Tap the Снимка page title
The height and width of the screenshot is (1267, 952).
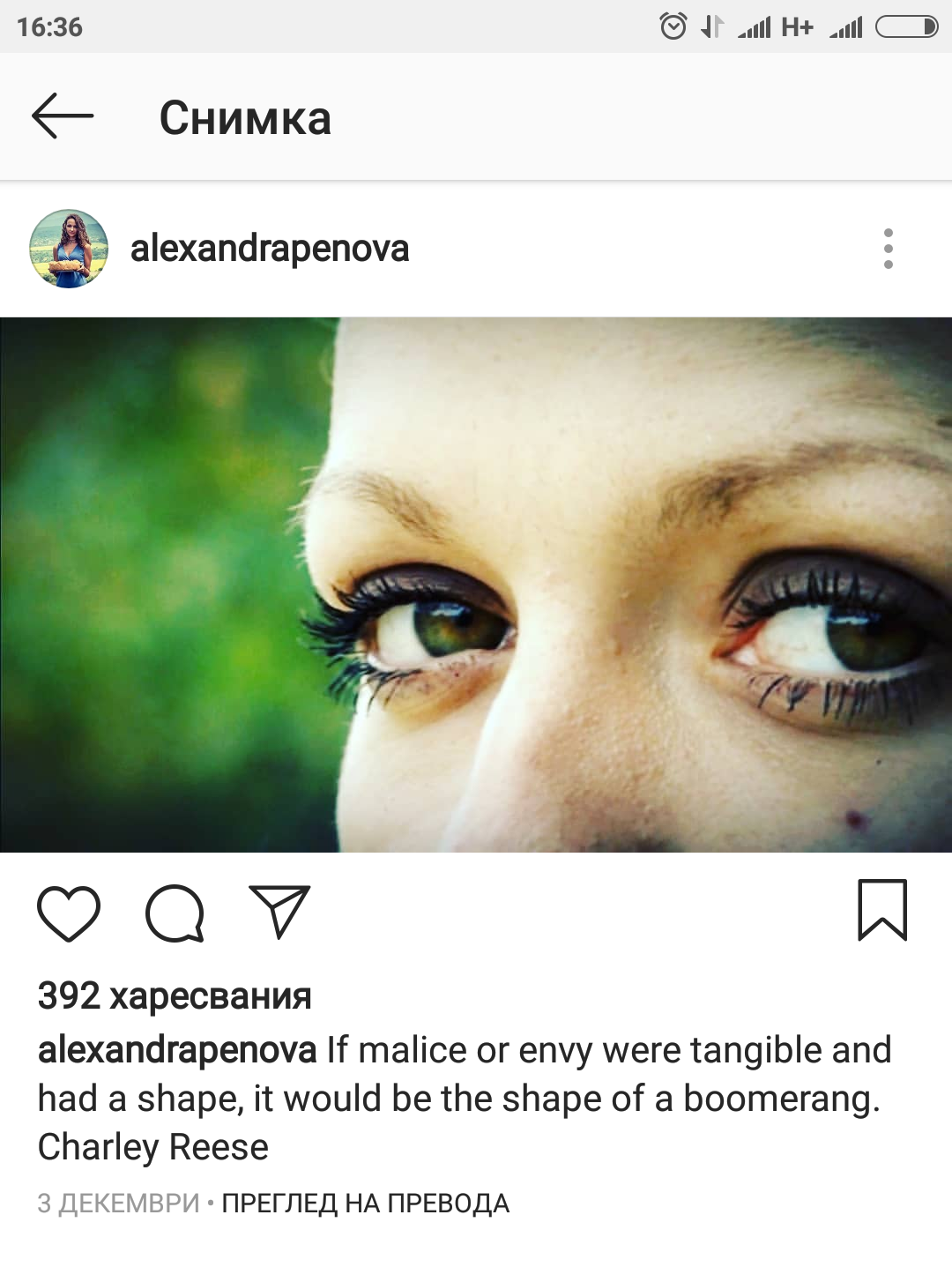pos(245,117)
